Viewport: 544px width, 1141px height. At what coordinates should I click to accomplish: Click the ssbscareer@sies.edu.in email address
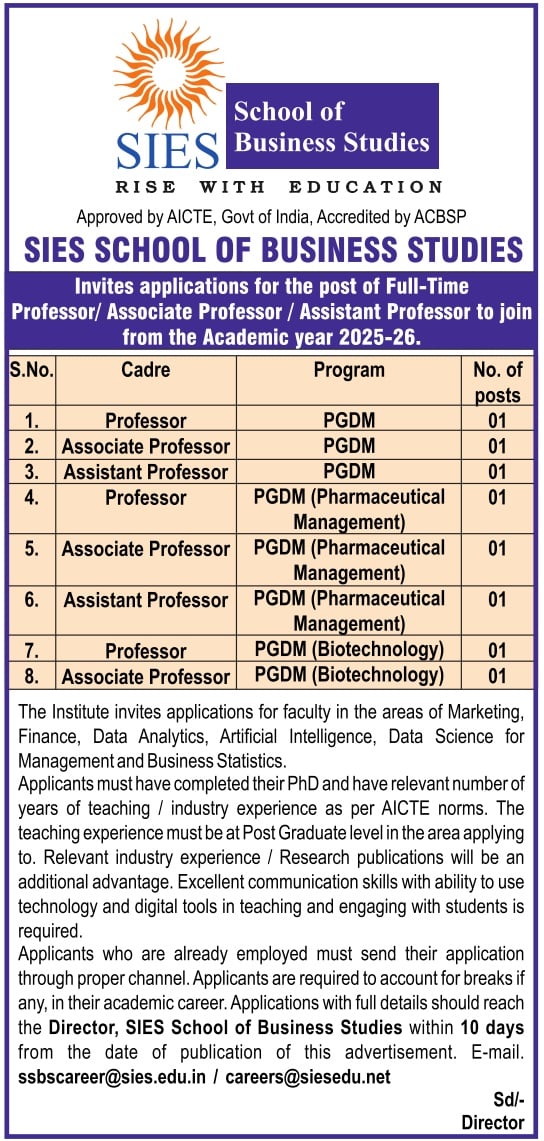(111, 1076)
